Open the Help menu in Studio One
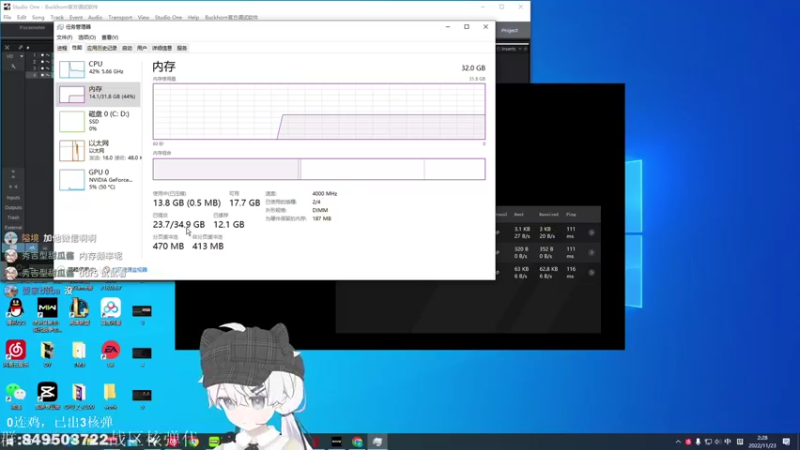Image resolution: width=800 pixels, height=450 pixels. tap(193, 17)
